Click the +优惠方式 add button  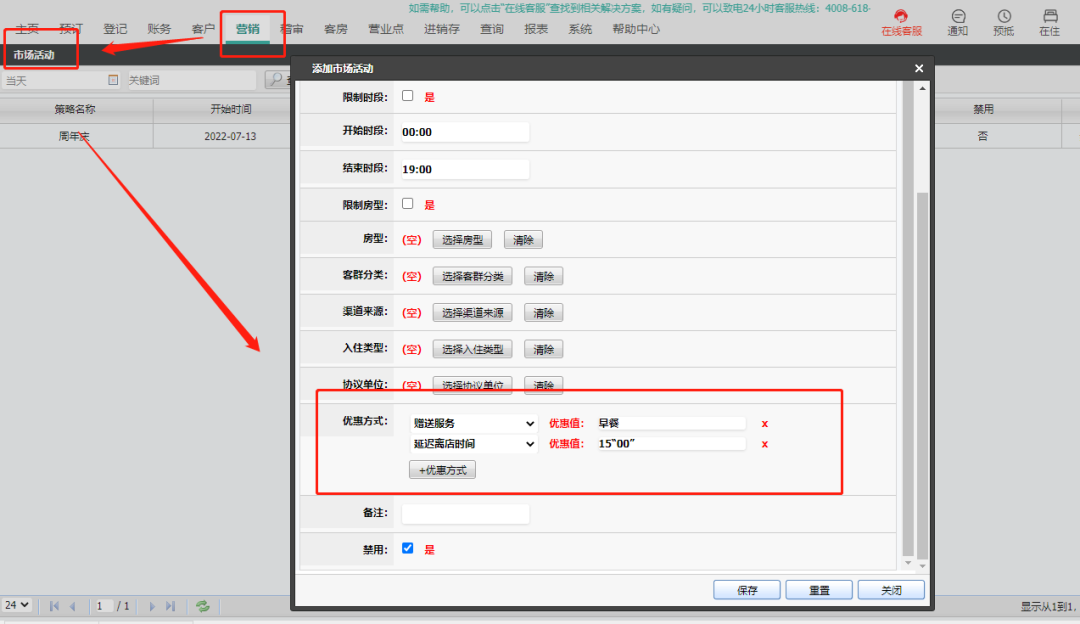(442, 470)
